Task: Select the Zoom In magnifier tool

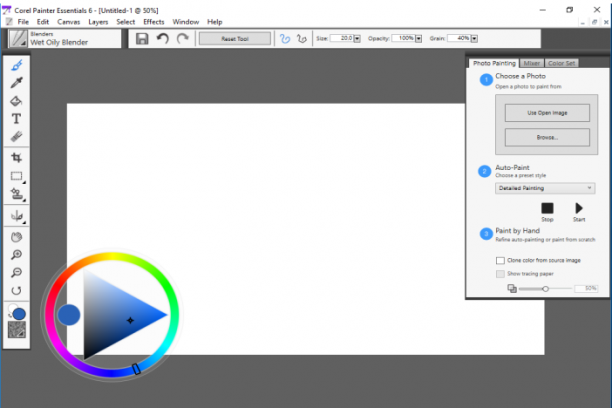Action: 16,255
